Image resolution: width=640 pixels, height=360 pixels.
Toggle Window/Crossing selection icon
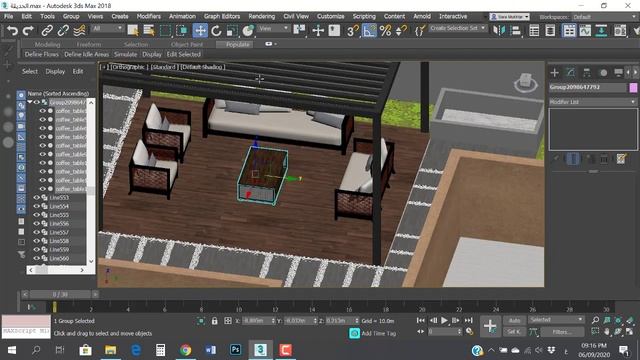(x=182, y=31)
